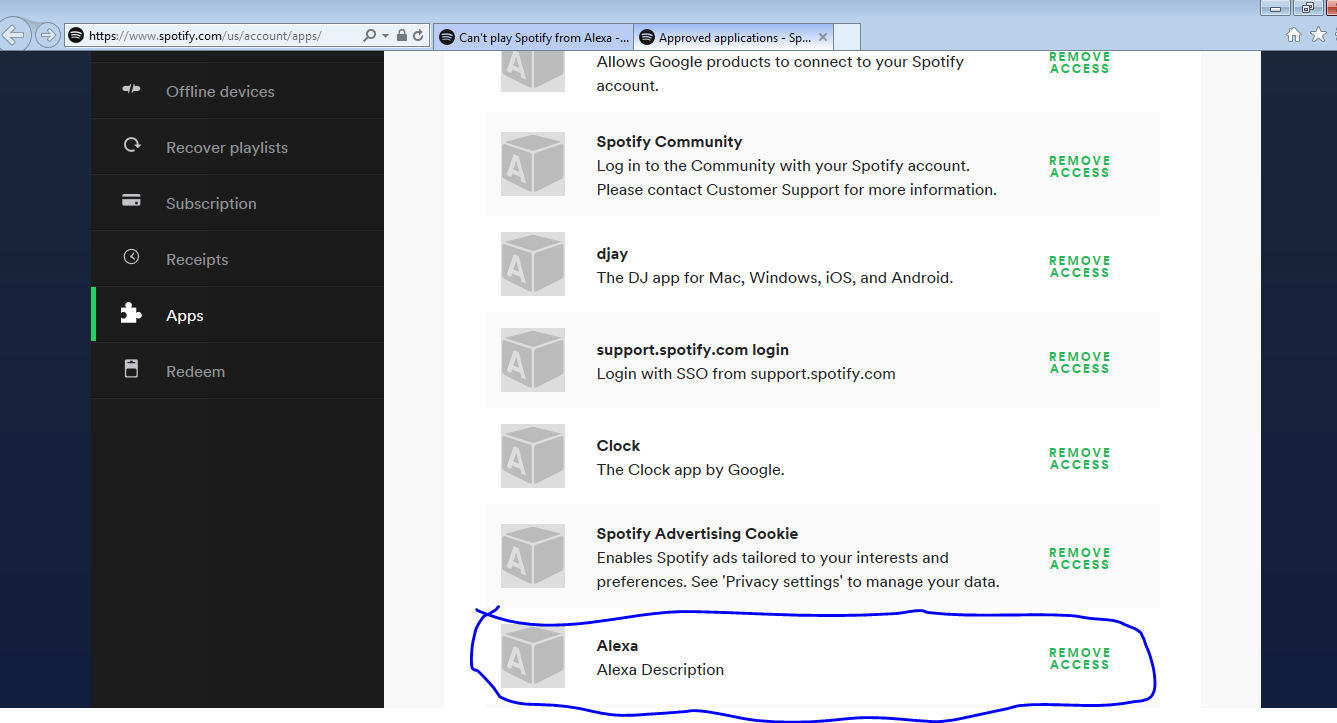Click the Spotify Advertising Cookie title
Image resolution: width=1337 pixels, height=723 pixels.
697,534
